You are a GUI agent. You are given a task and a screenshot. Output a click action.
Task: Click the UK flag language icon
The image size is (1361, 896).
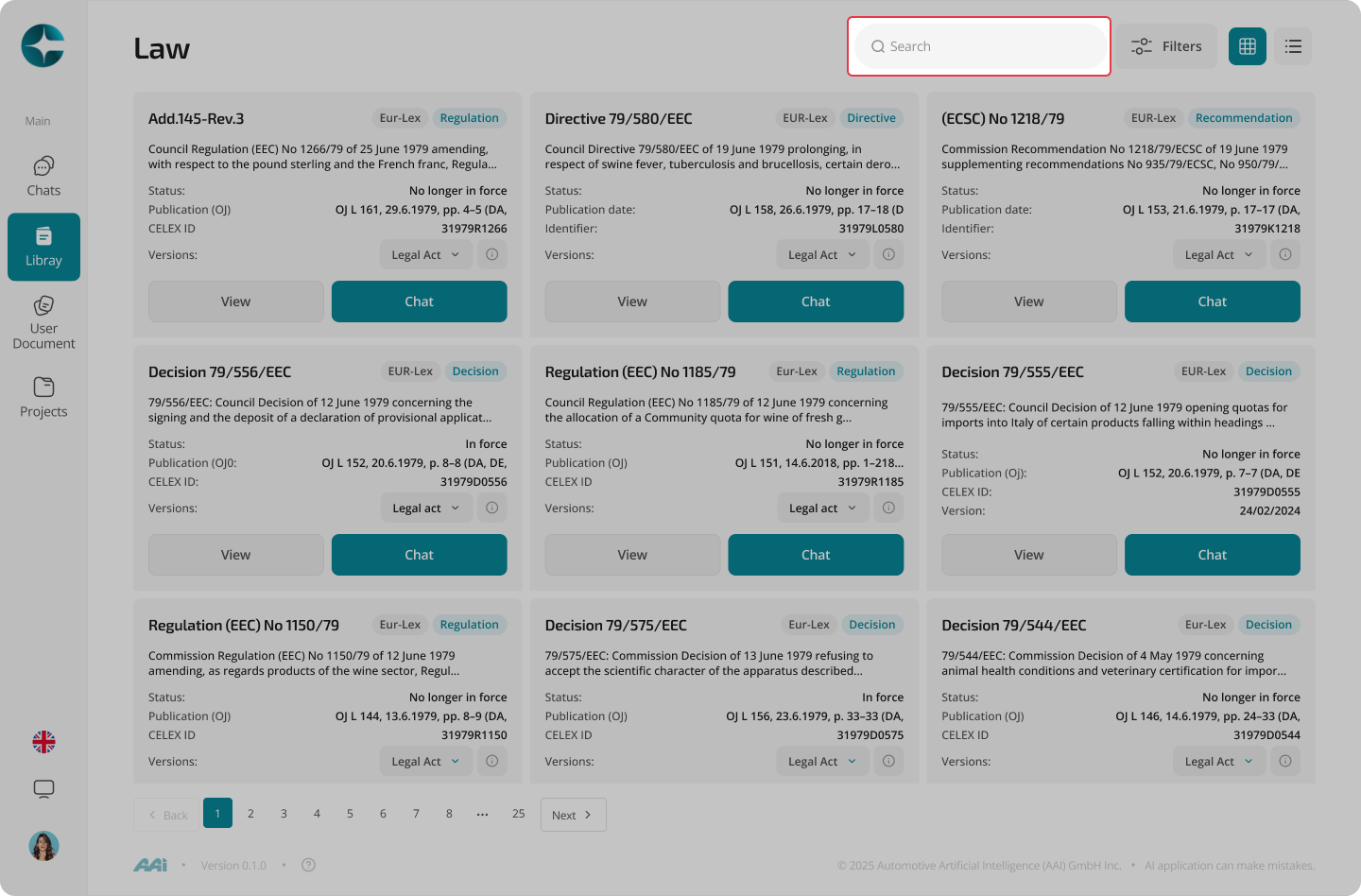coord(43,742)
